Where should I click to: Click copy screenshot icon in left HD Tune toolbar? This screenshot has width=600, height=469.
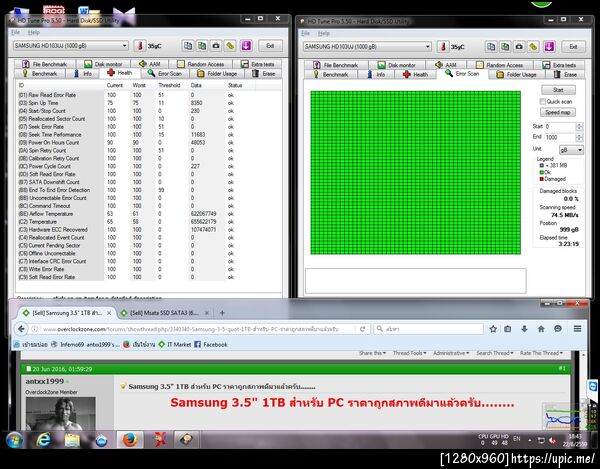click(202, 46)
